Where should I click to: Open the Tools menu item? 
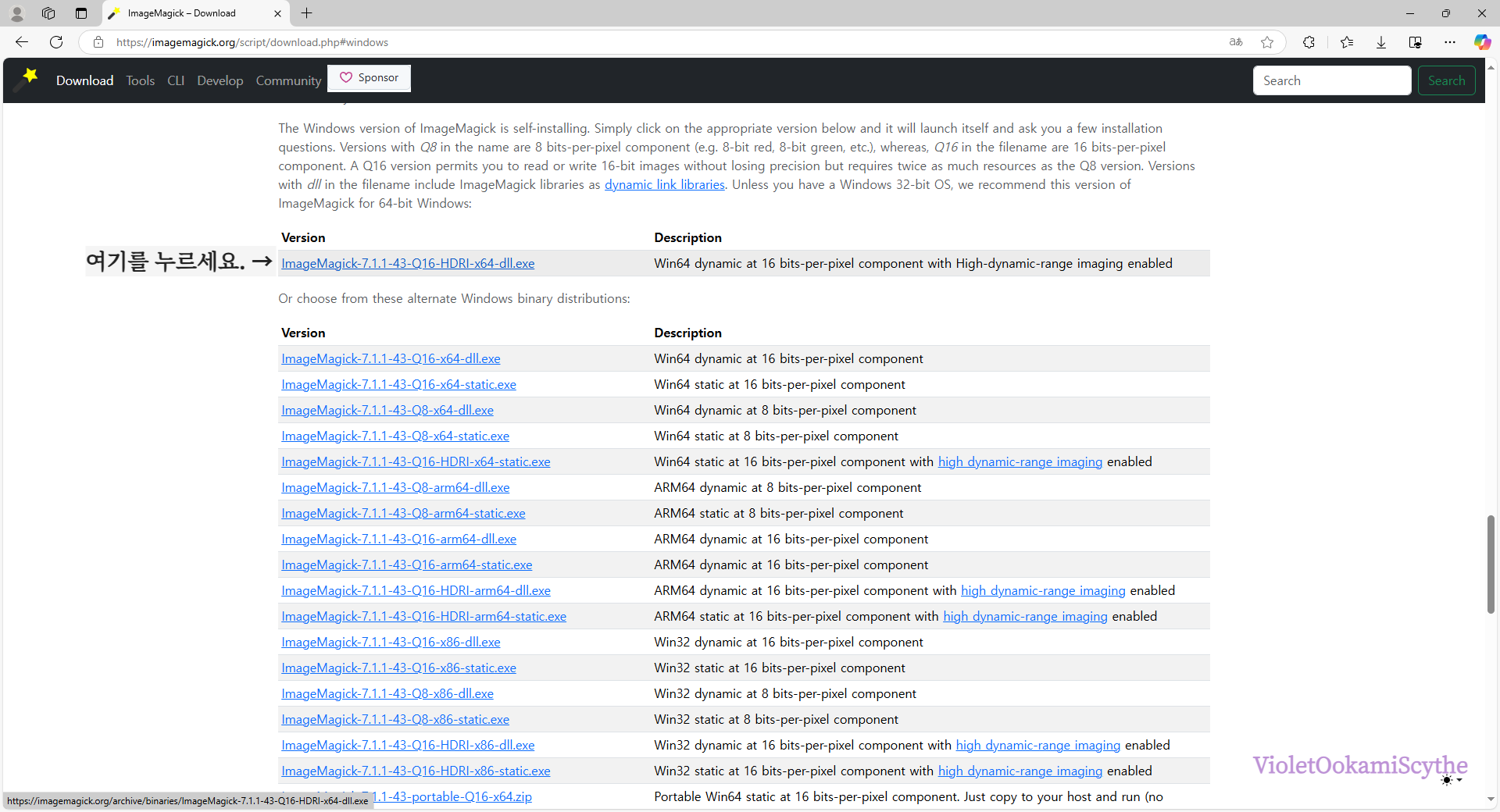pyautogui.click(x=141, y=80)
